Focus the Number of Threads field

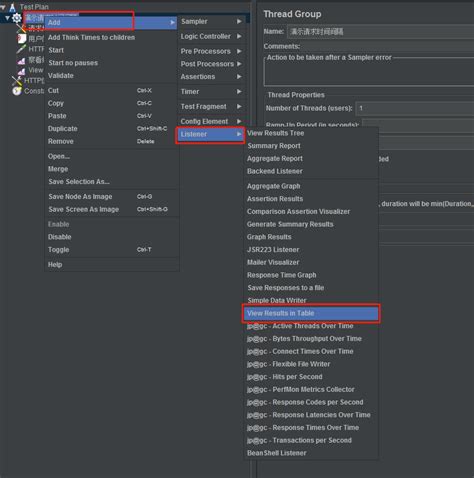[415, 108]
